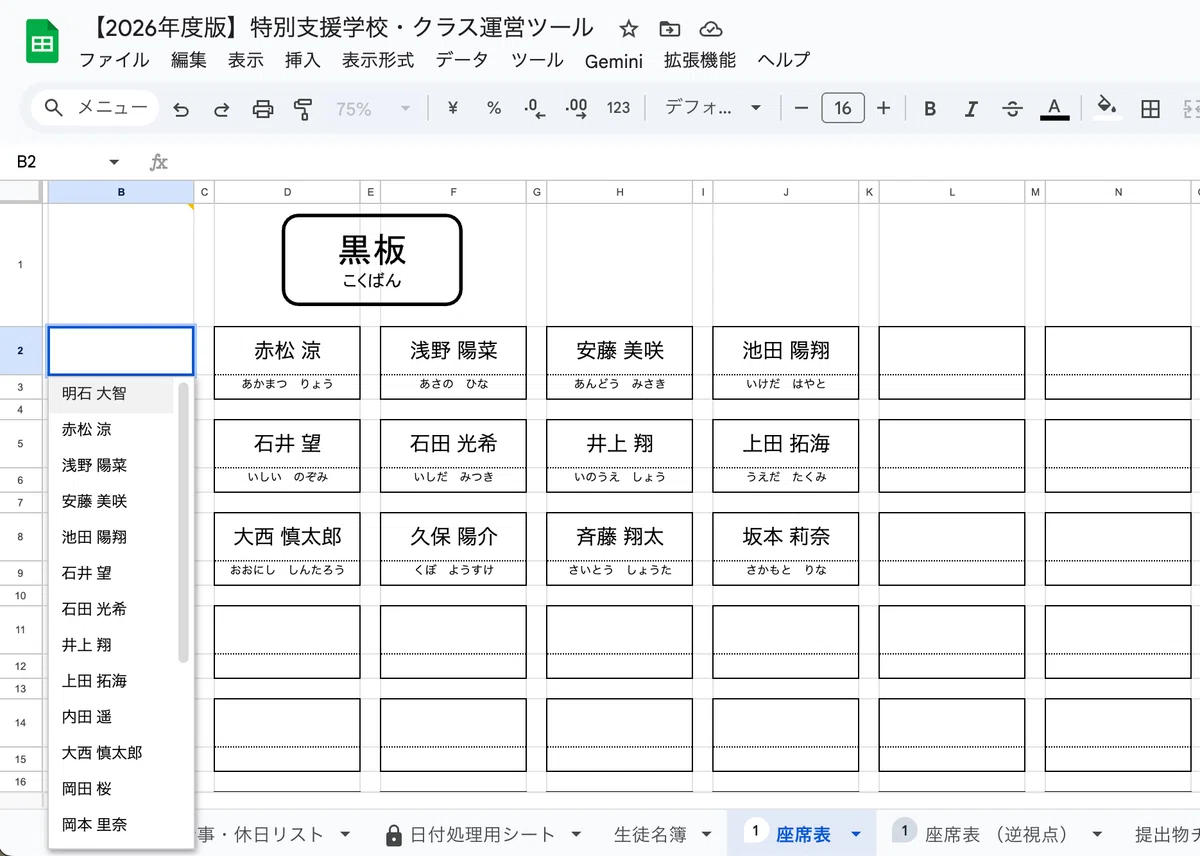Choose 浅野 陽菜 from the dropdown list

tap(111, 466)
